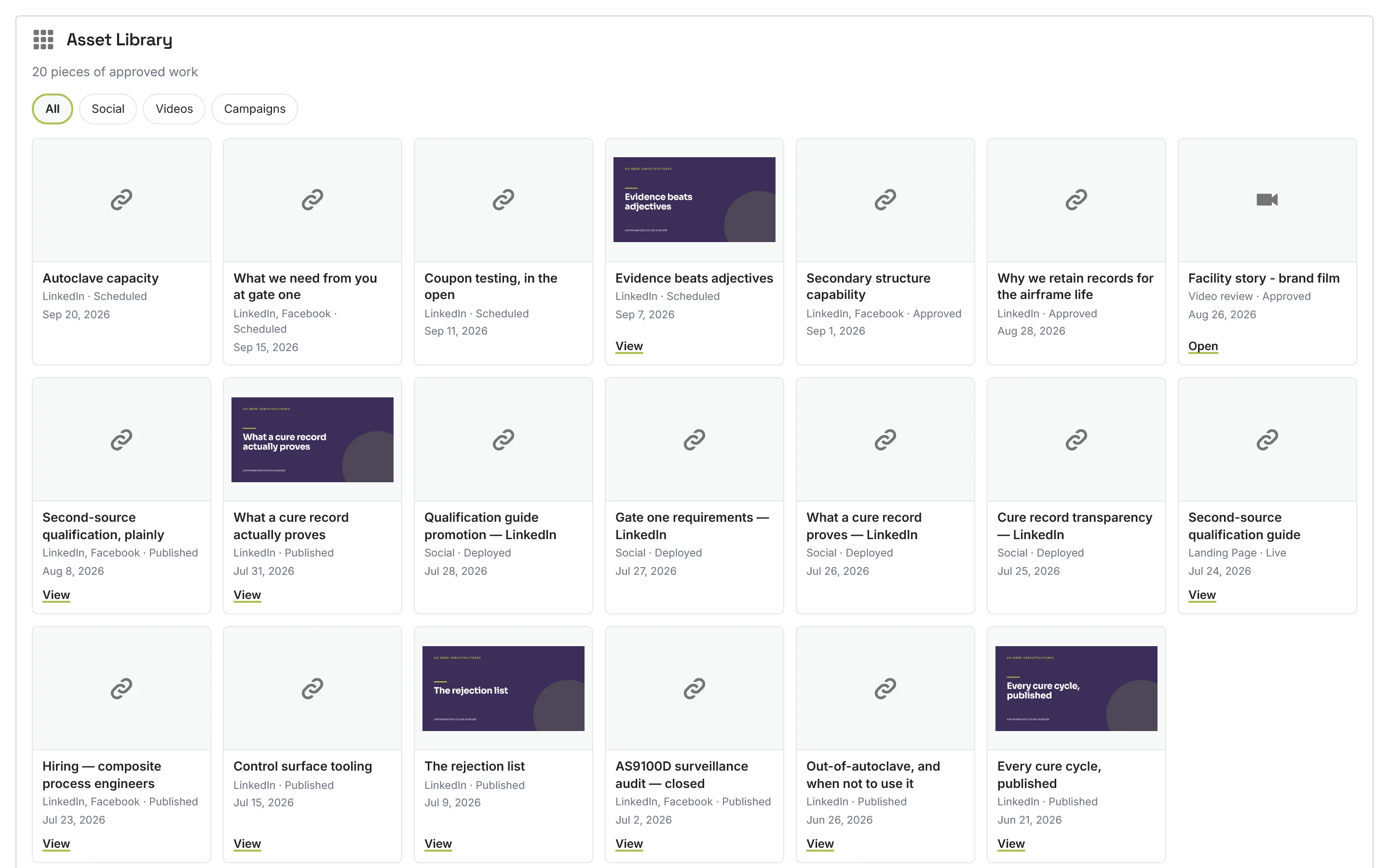Screen dimensions: 1389x868
Task: Click The rejection list thumbnail image
Action: [x=504, y=688]
